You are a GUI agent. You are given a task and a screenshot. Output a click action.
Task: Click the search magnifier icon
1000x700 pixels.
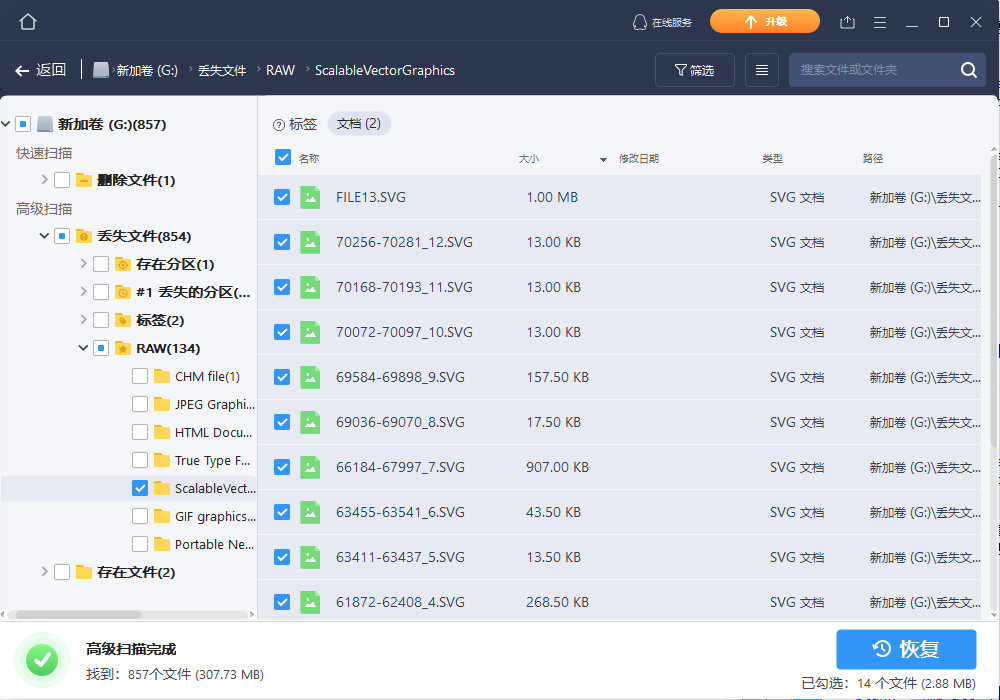968,70
